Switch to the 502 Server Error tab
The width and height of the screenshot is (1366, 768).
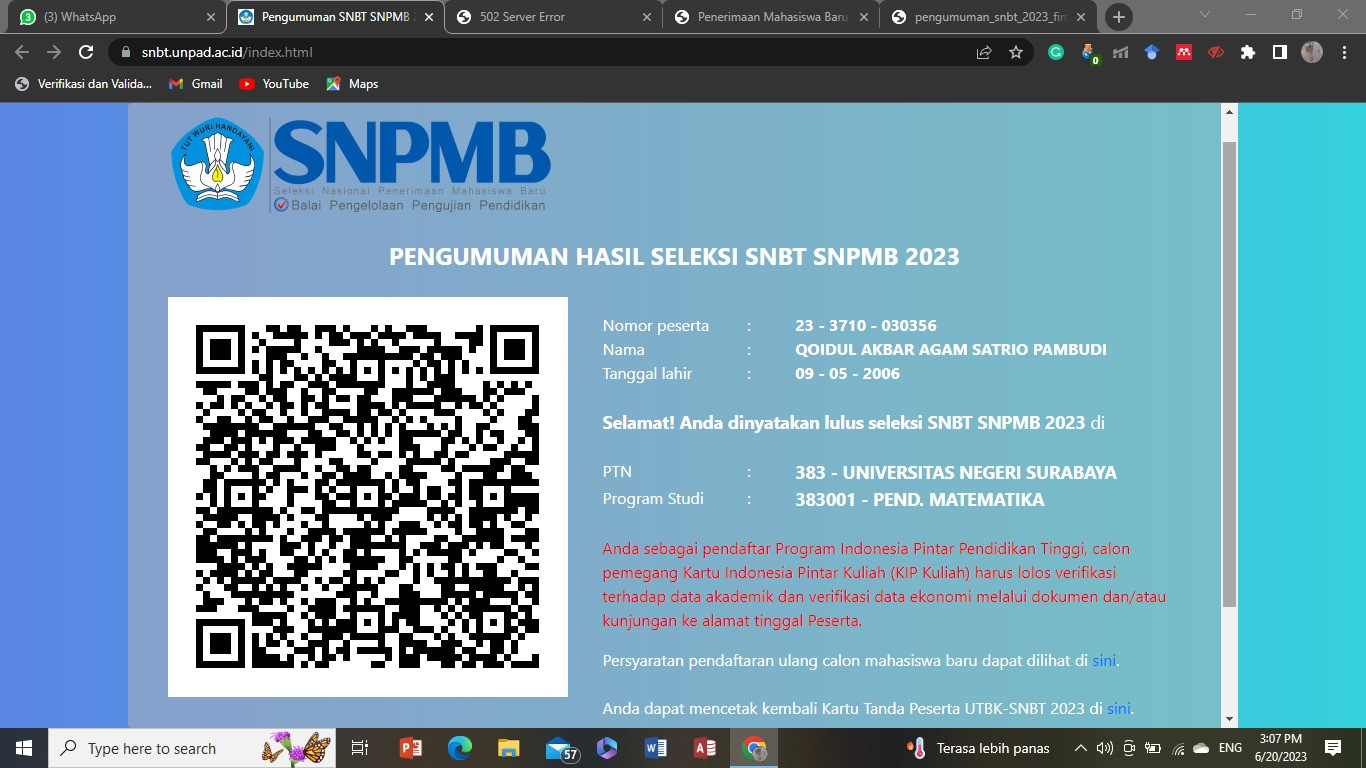pyautogui.click(x=552, y=17)
